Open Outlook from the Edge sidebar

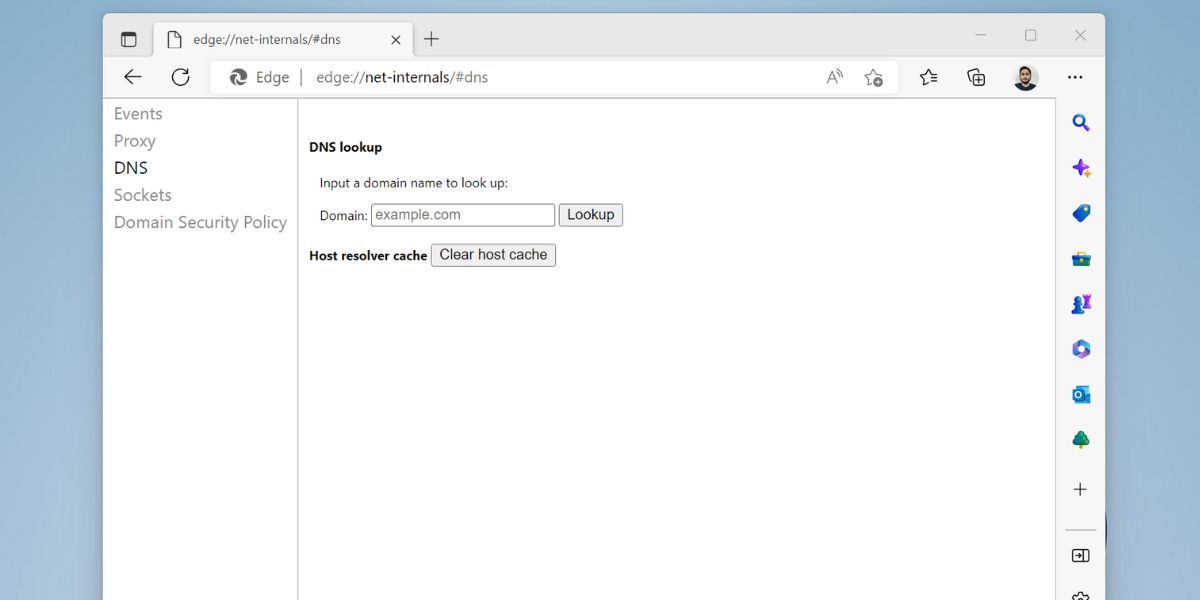1080,393
